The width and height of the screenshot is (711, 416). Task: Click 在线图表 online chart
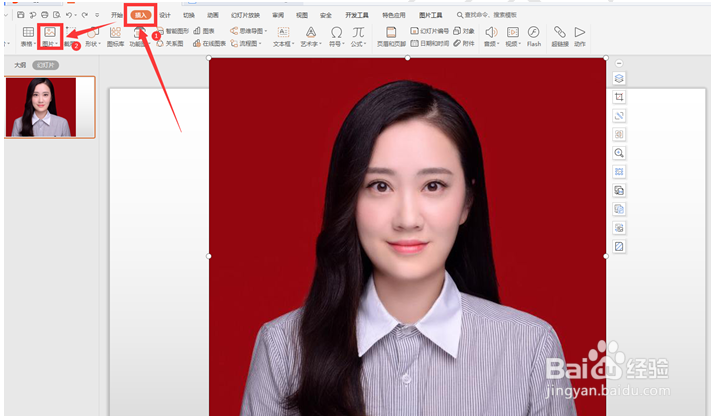(209, 44)
